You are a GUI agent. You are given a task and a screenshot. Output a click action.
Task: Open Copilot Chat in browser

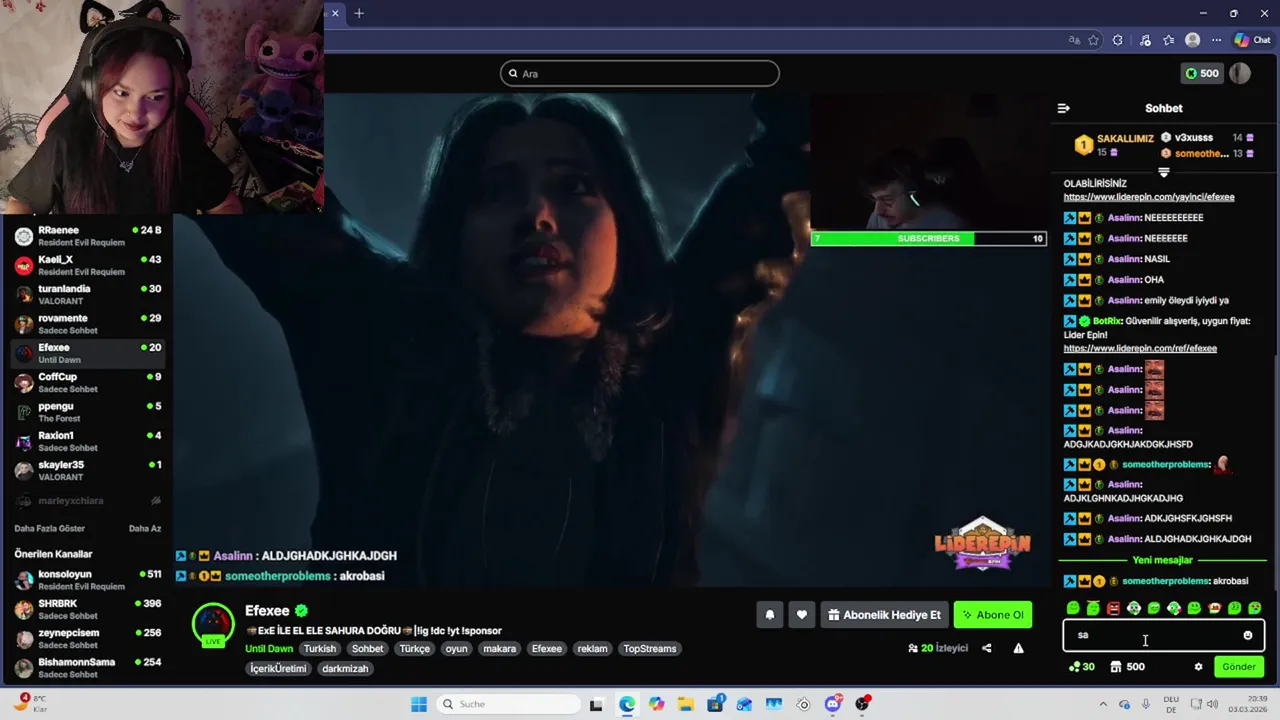(1252, 40)
